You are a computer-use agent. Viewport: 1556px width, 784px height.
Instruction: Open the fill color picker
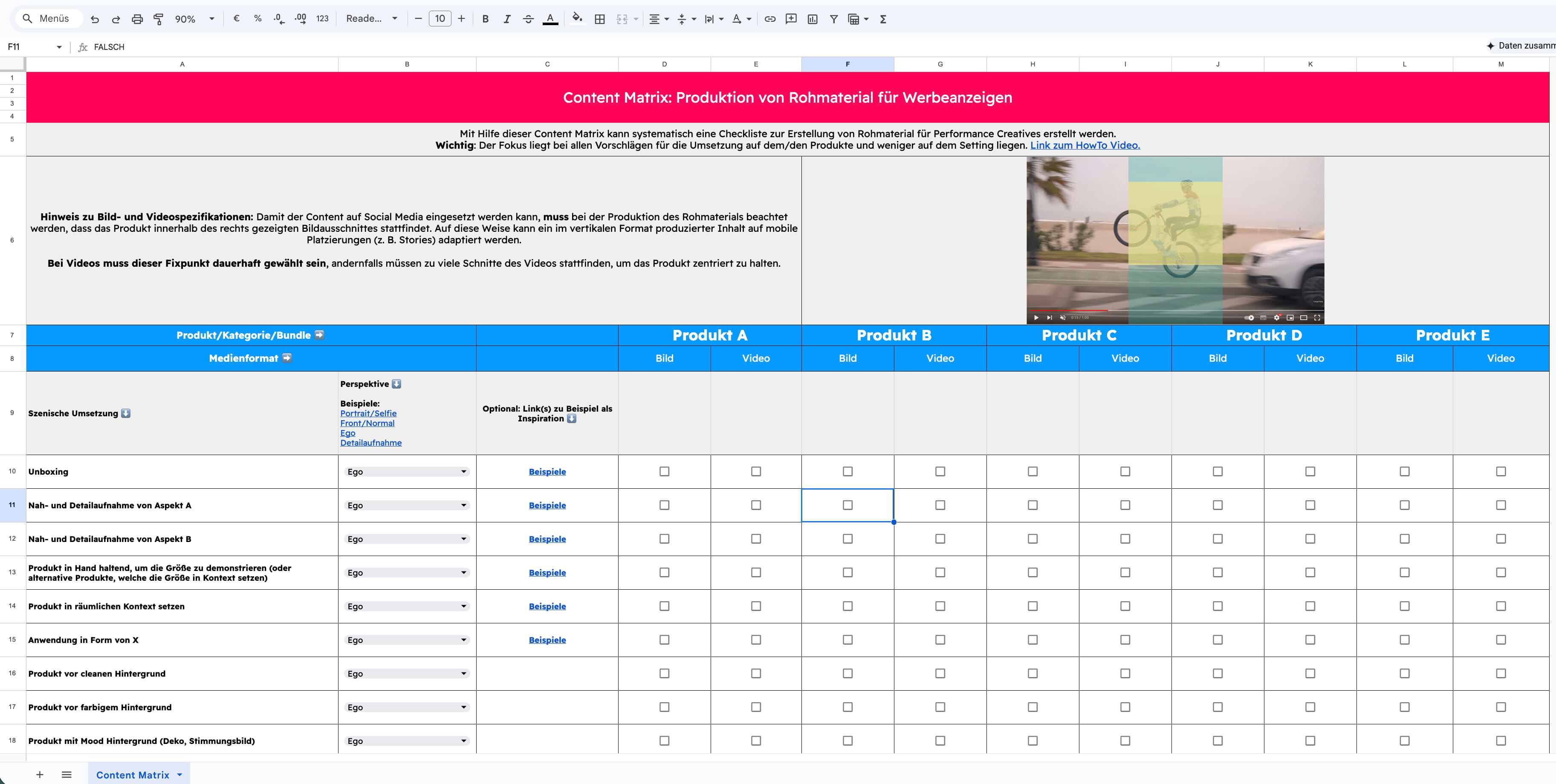[577, 19]
